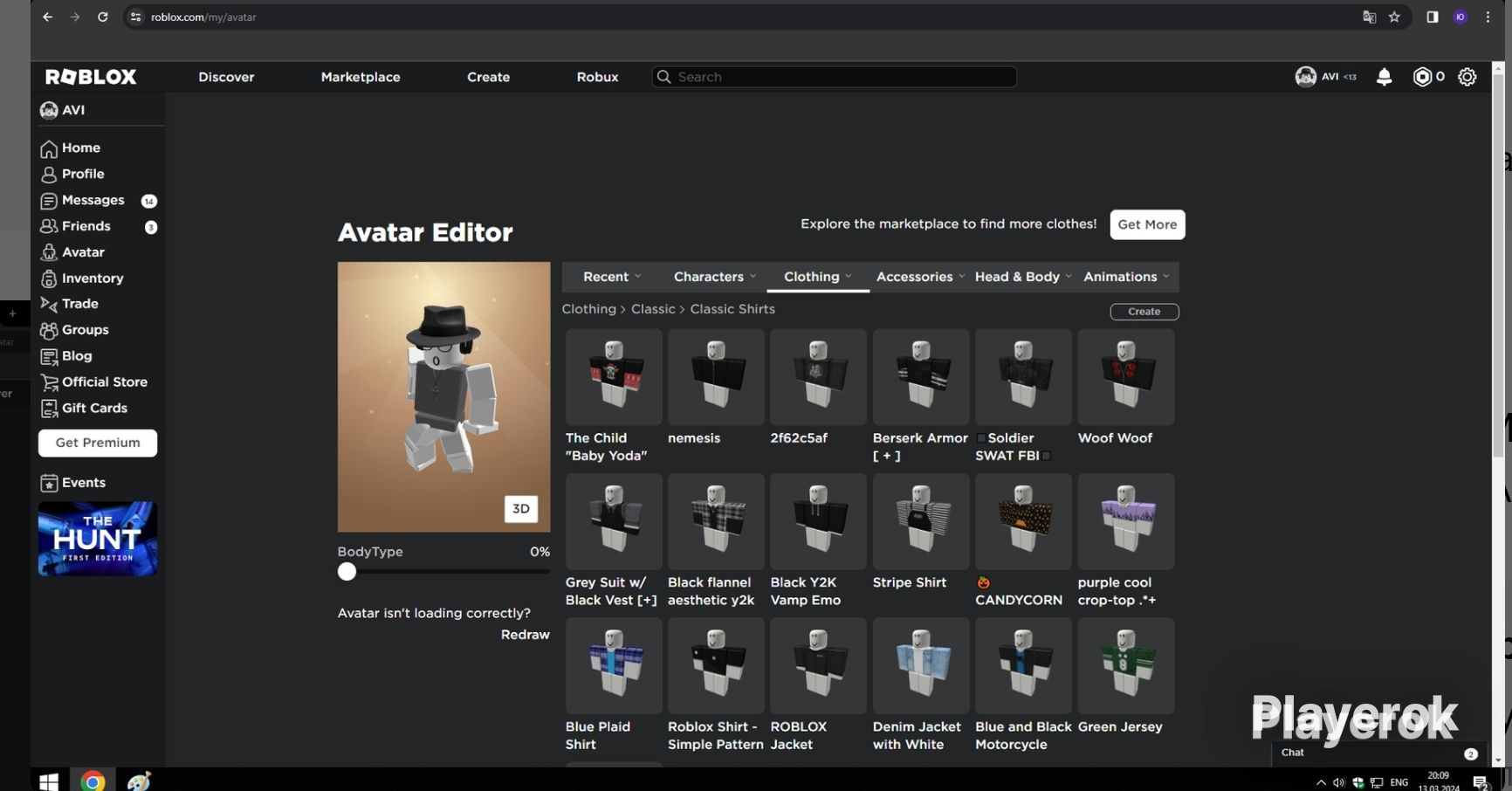Expand the Head & Body dropdown tab
Screen dimensions: 1512x791
coord(1022,277)
